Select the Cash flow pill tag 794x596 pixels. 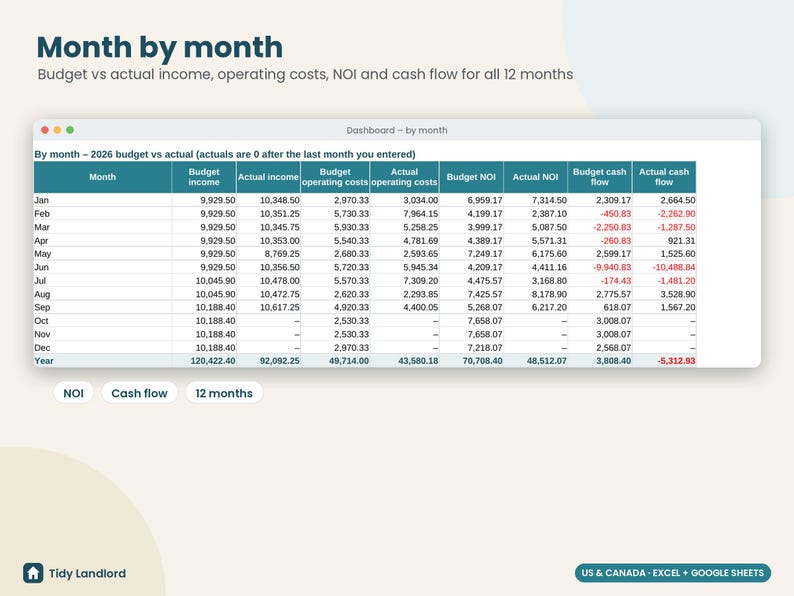click(x=139, y=393)
